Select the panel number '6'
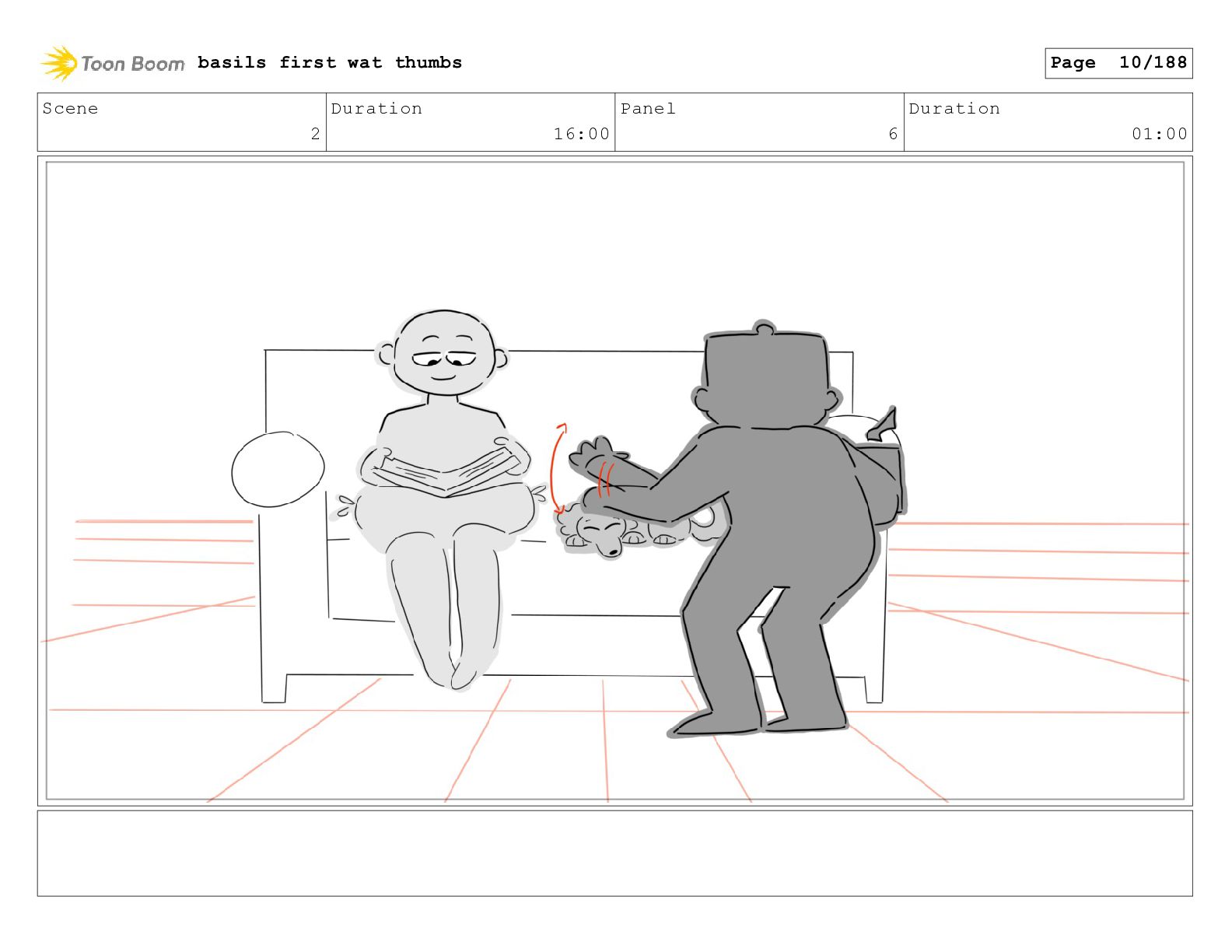Viewport: 1232px width, 952px height. (x=893, y=134)
